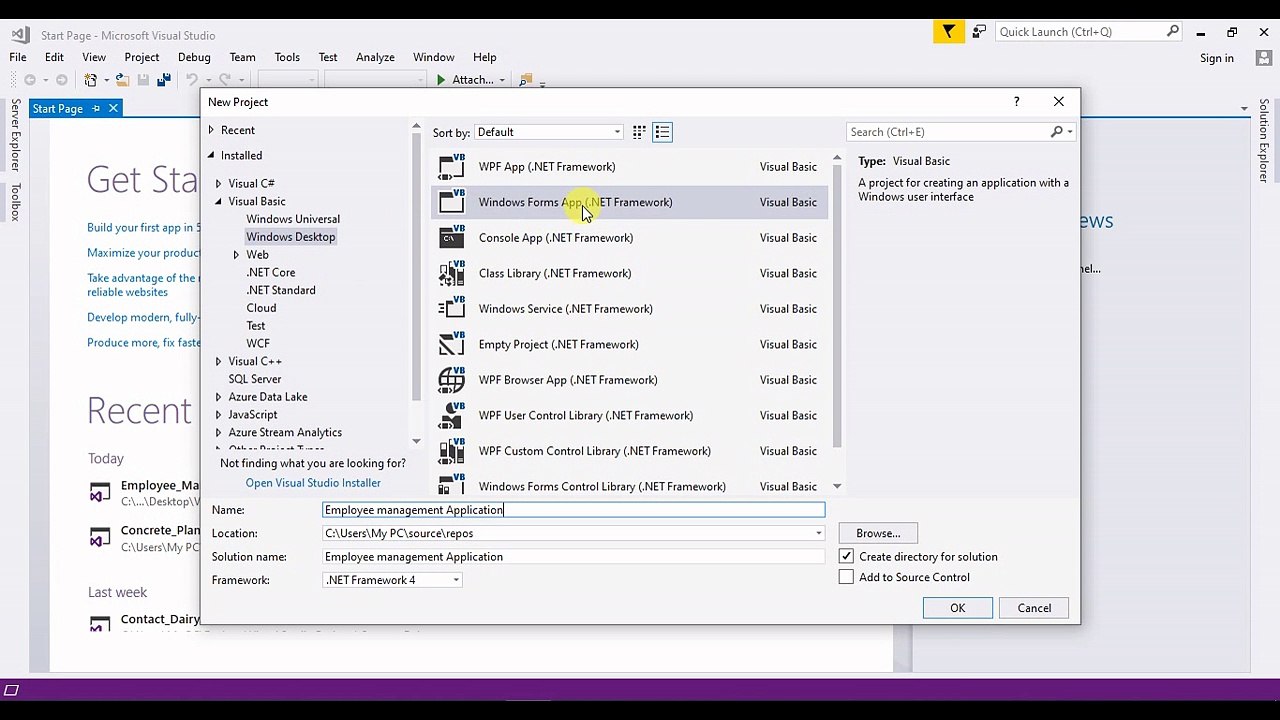Screen dimensions: 1280x720
Task: Open the Server Explorer side tab
Action: tap(15, 135)
